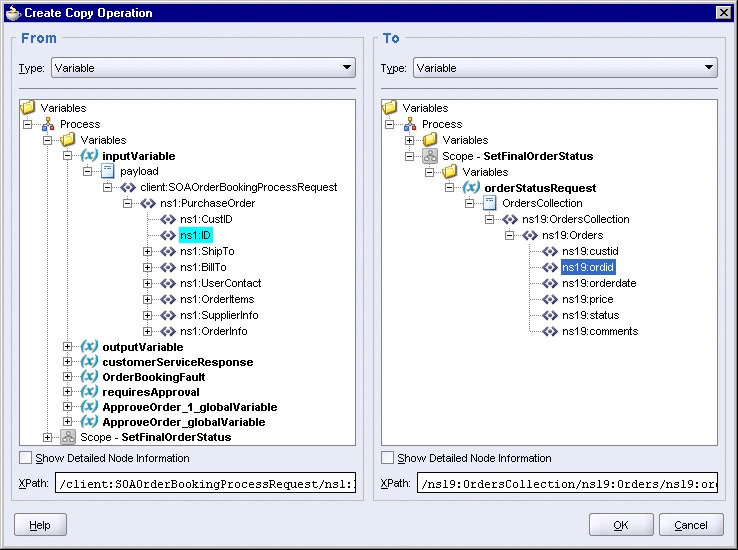Click the customerServiceResponse variable icon
The width and height of the screenshot is (738, 550).
[x=89, y=362]
